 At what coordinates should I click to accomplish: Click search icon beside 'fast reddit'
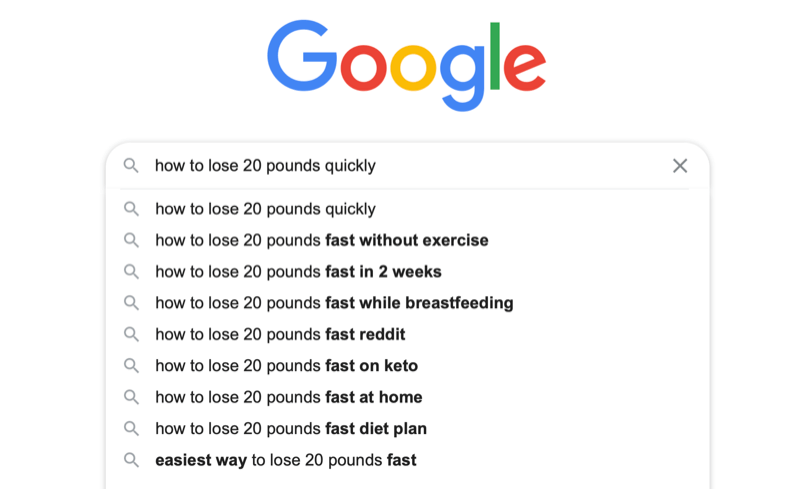131,334
